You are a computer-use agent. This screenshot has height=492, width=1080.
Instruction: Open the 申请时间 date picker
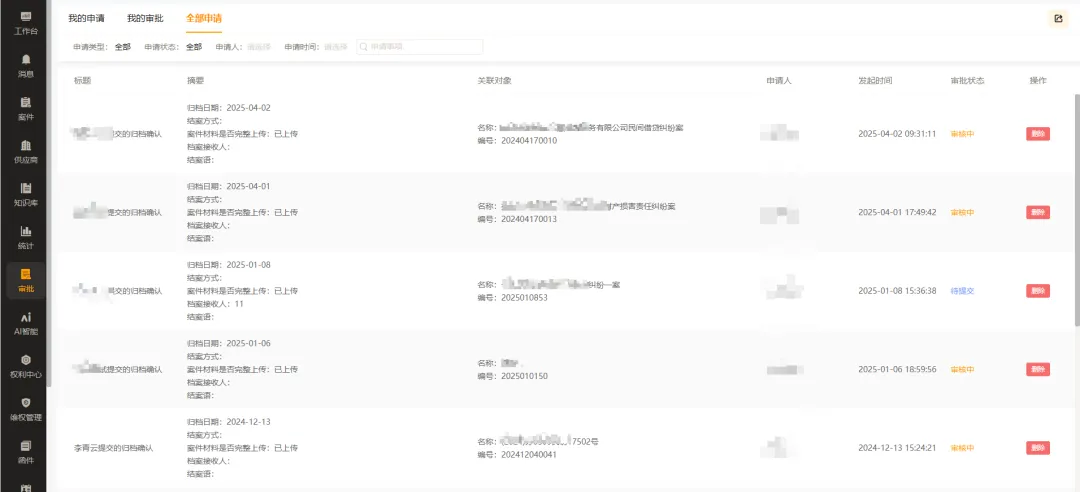click(335, 47)
